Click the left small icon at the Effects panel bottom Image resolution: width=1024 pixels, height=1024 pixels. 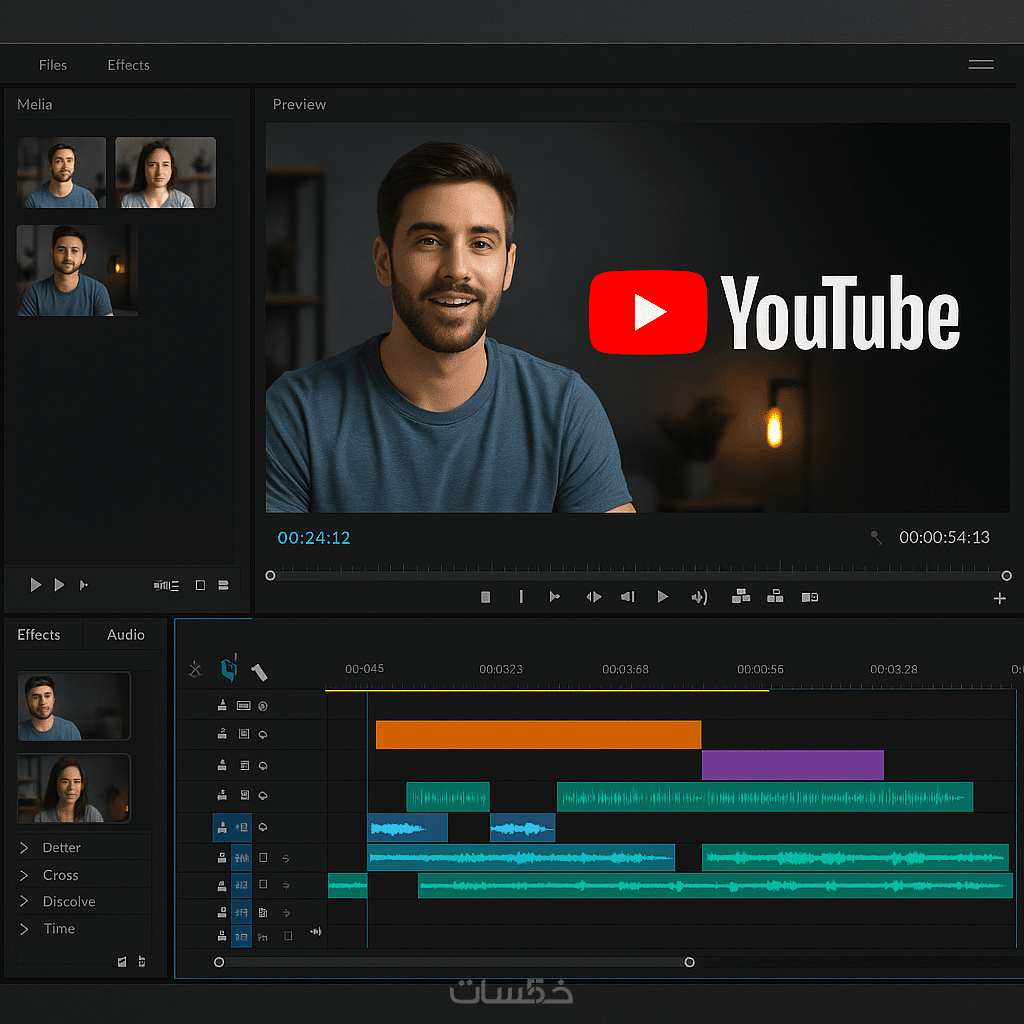[122, 961]
